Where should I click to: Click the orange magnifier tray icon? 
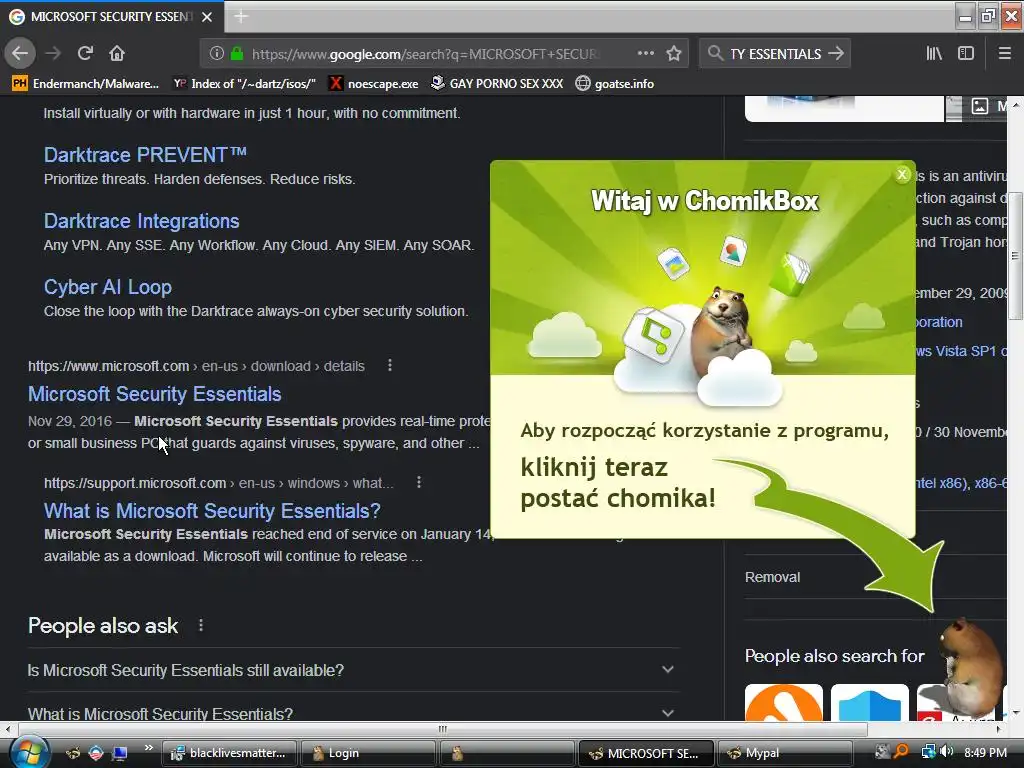click(x=901, y=752)
